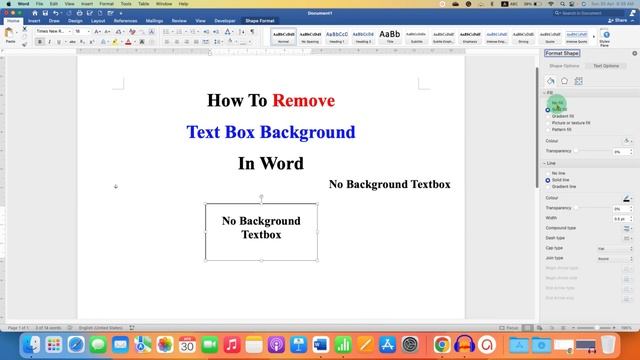This screenshot has height=360, width=640.
Task: Toggle Italic formatting in the ribbon
Action: 49,42
